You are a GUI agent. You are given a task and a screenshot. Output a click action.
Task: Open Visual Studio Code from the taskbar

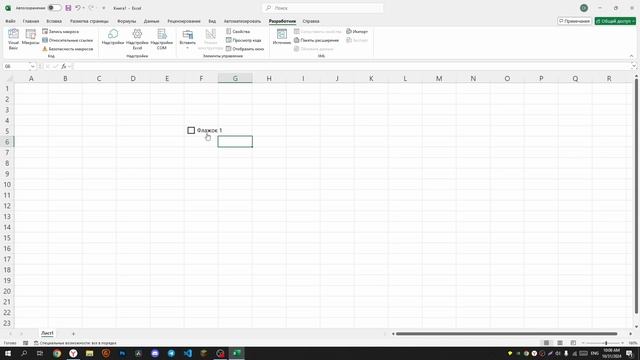(188, 353)
